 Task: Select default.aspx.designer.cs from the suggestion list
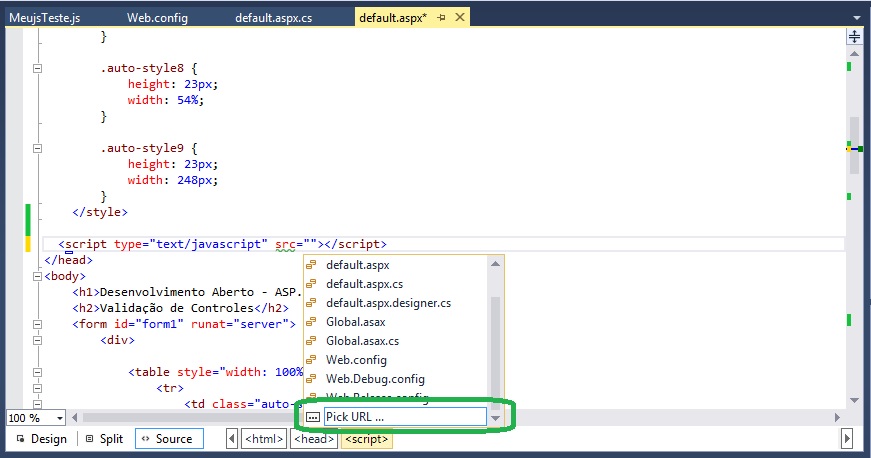tap(388, 303)
